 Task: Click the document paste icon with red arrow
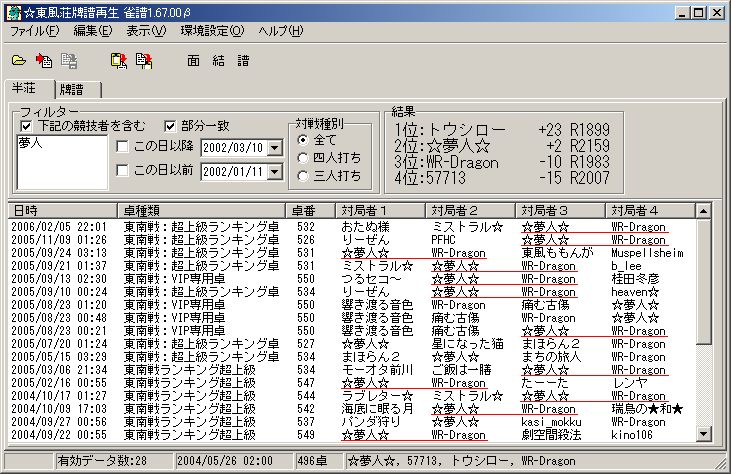(144, 60)
